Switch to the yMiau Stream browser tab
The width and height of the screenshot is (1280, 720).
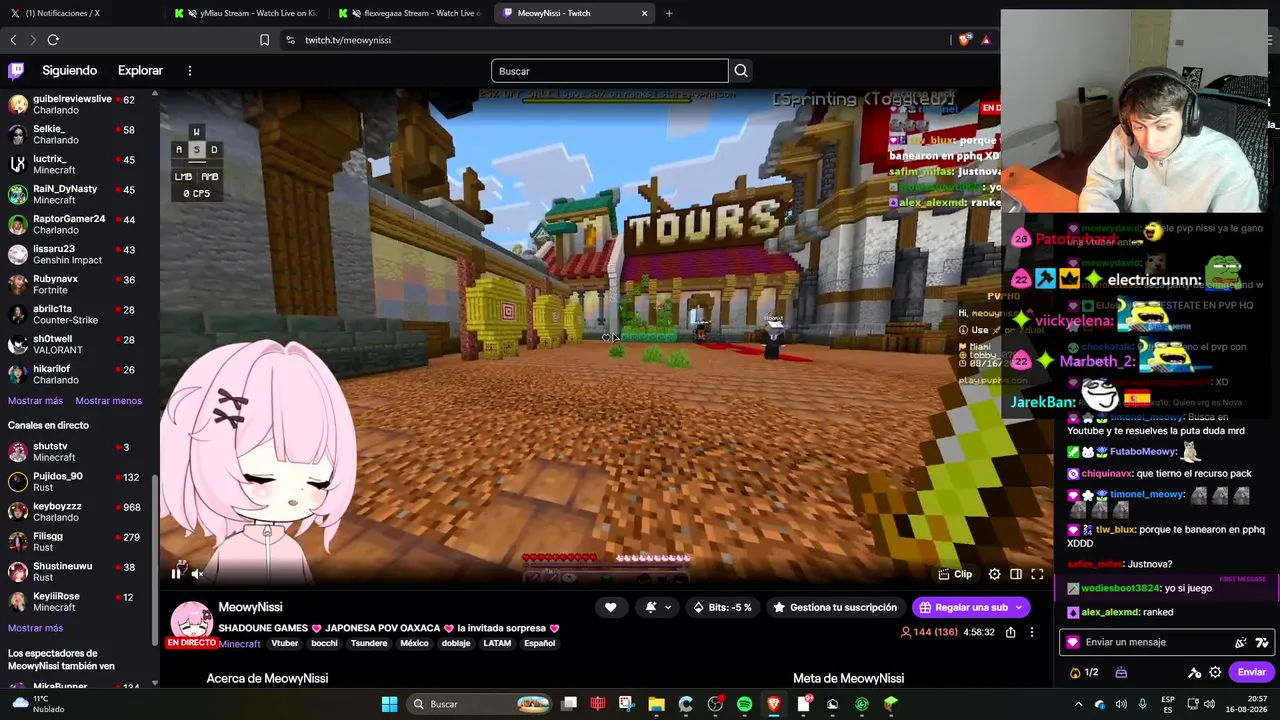coord(245,13)
